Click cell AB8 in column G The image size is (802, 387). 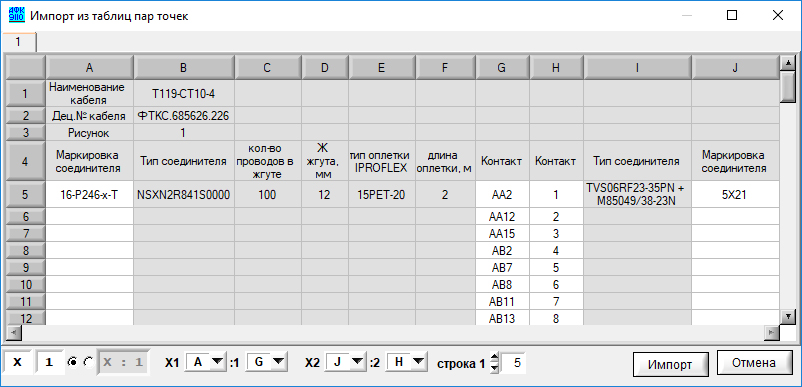(503, 284)
